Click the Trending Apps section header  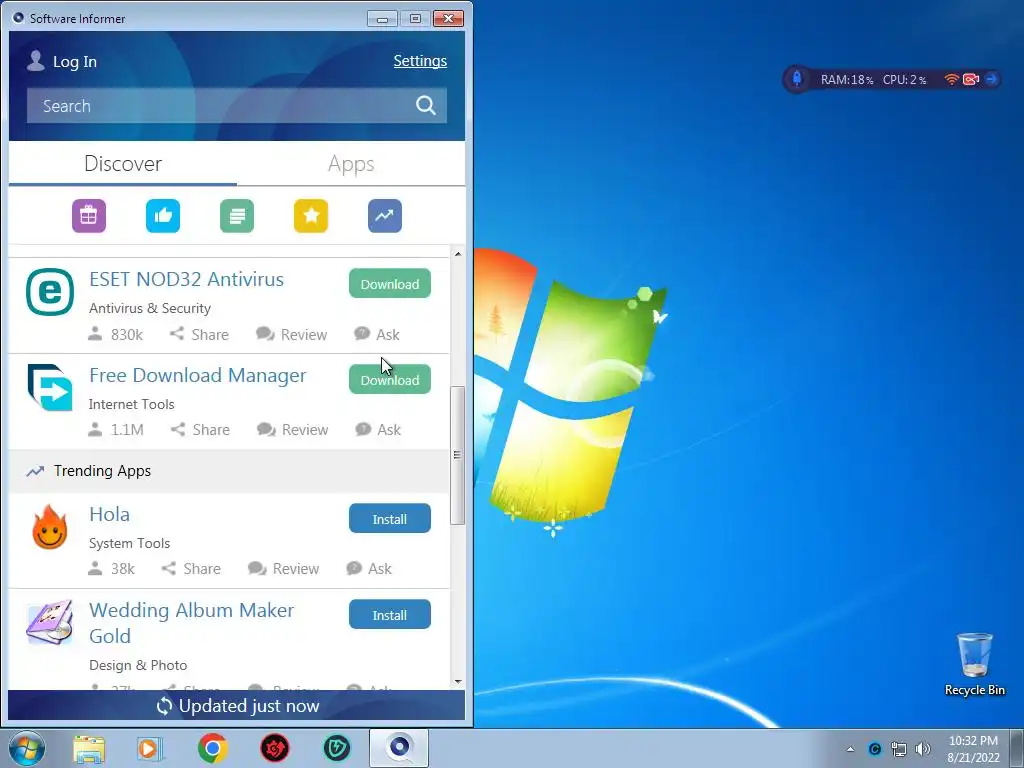229,471
